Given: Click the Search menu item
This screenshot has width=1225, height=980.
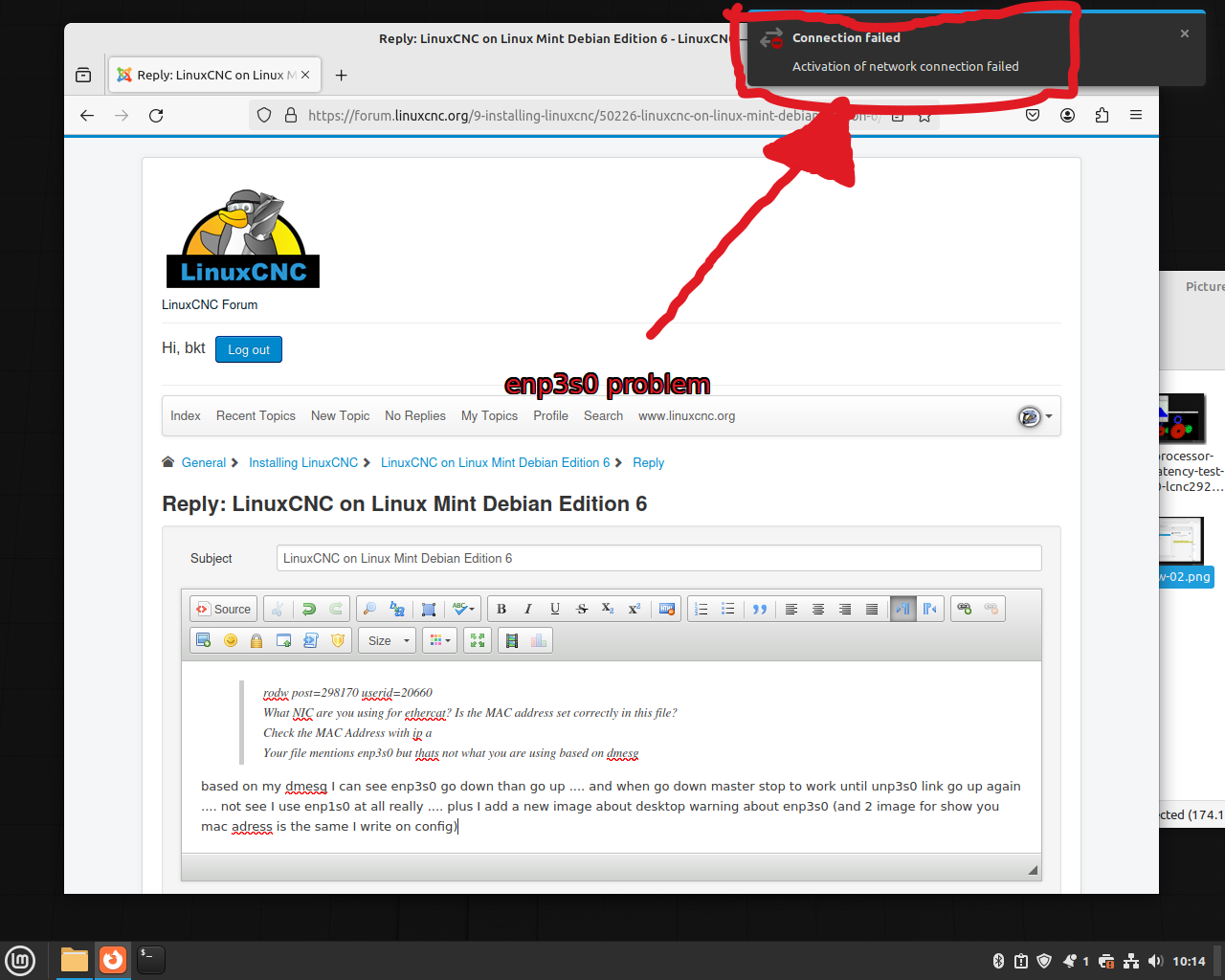Looking at the screenshot, I should pos(603,415).
